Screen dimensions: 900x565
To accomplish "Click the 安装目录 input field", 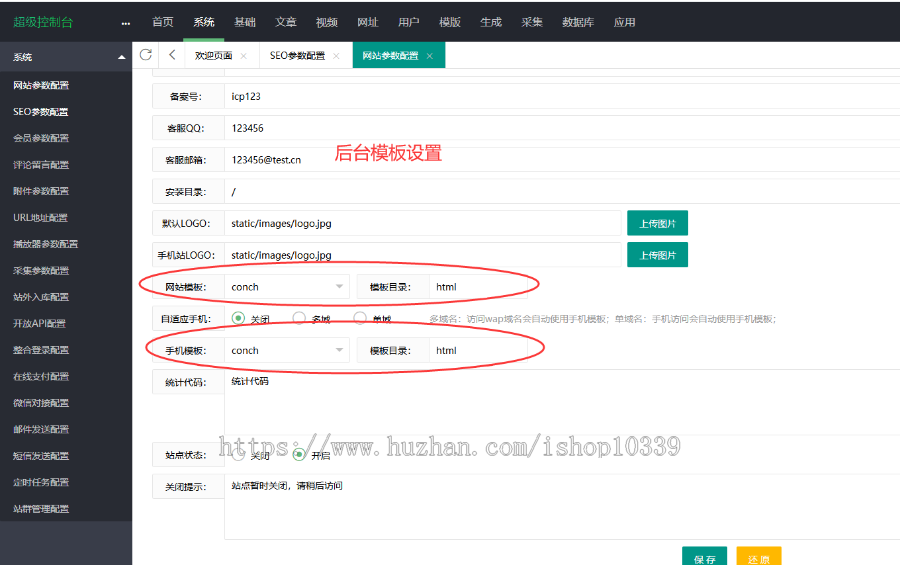I will 562,191.
